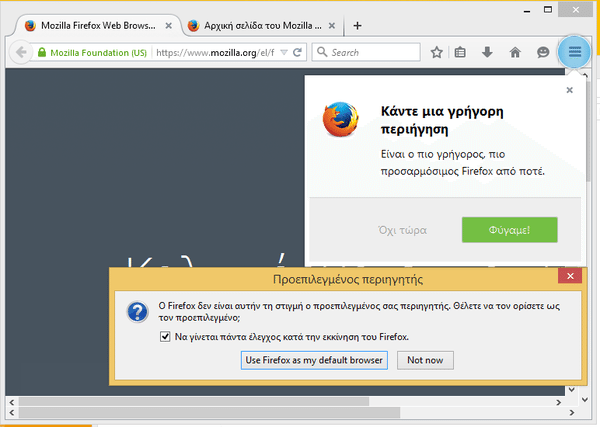This screenshot has width=600, height=427.
Task: Focus the Search input field
Action: tap(366, 52)
